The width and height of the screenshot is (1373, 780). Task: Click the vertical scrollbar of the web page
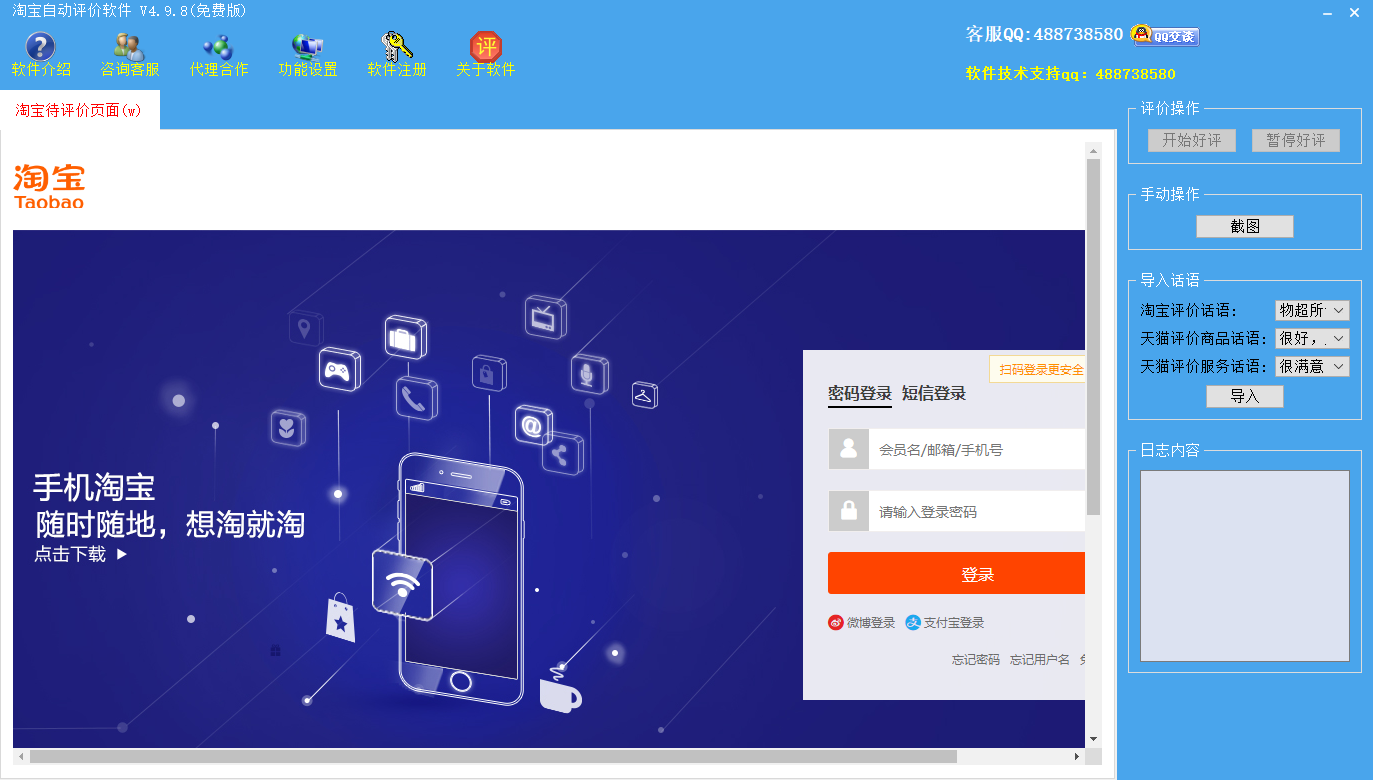pyautogui.click(x=1093, y=337)
